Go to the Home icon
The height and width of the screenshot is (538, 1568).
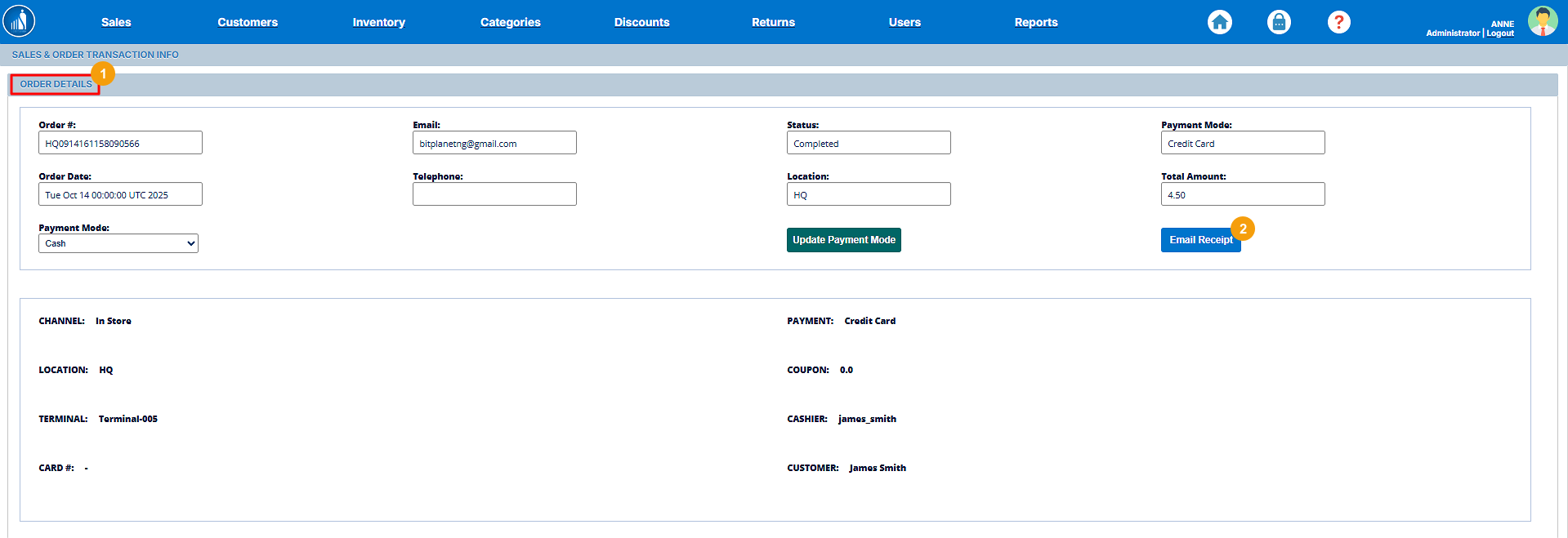[1219, 22]
